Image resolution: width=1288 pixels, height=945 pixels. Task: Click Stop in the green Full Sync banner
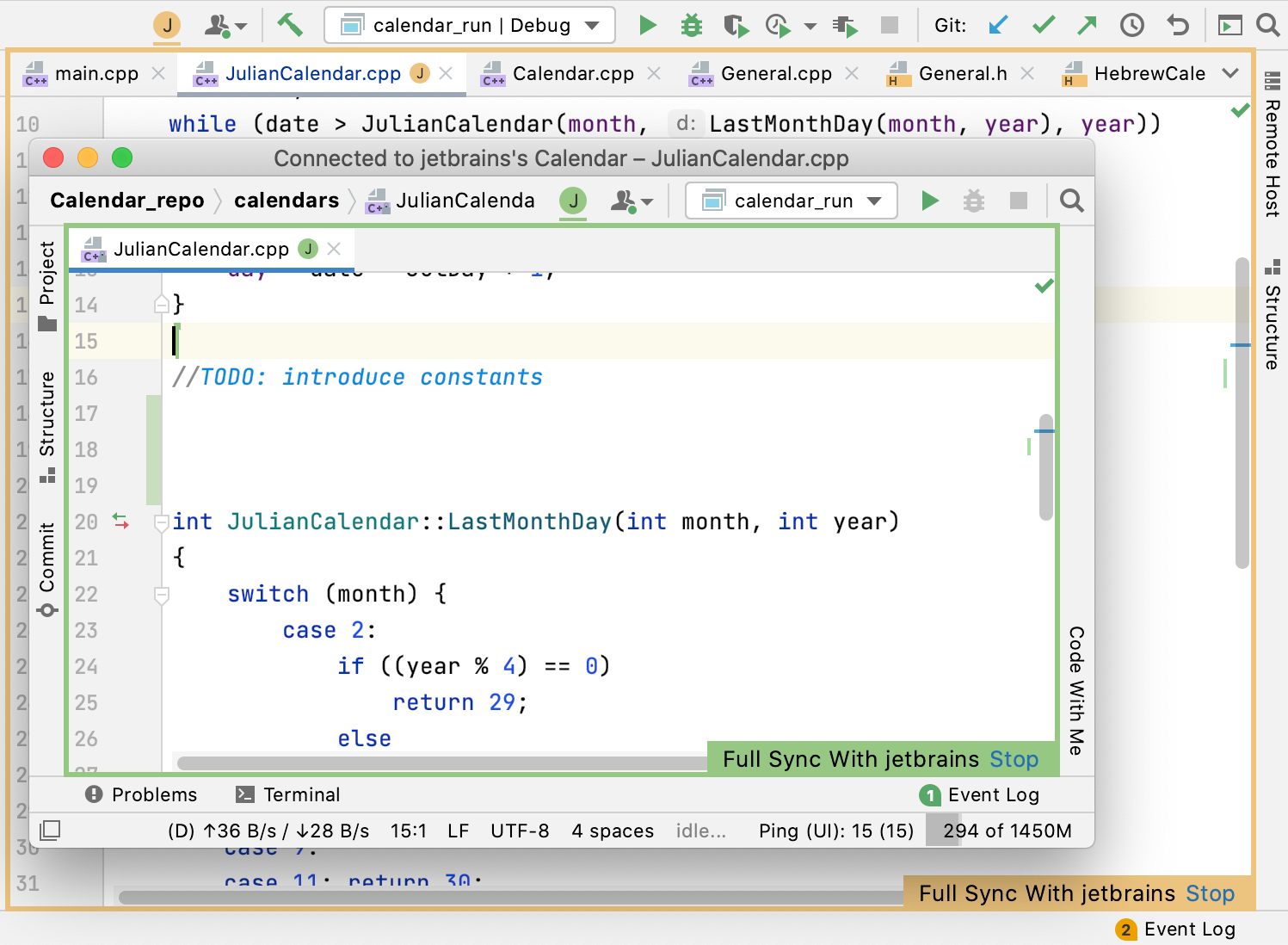coord(1014,759)
